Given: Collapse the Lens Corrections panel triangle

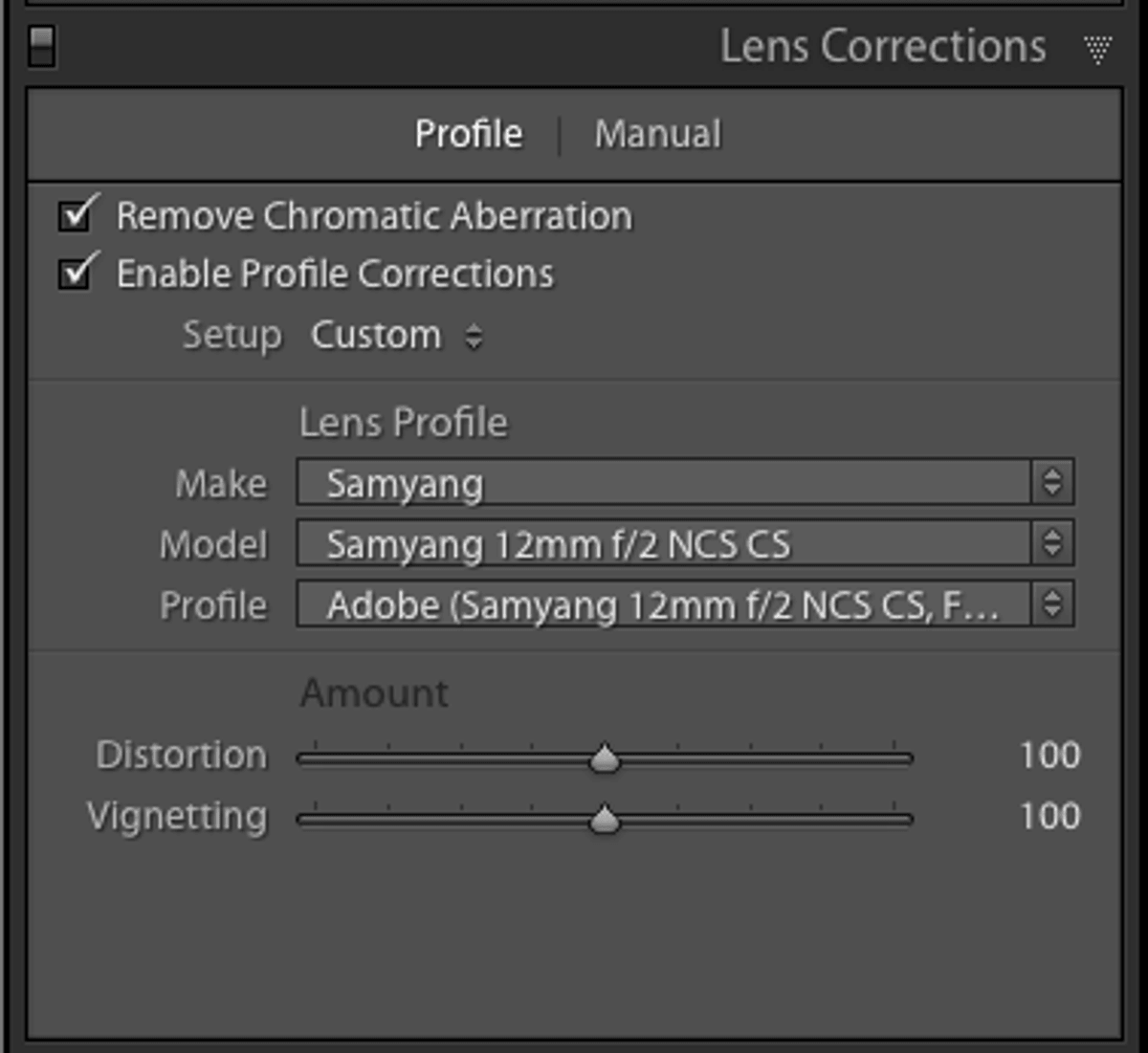Looking at the screenshot, I should tap(1098, 49).
